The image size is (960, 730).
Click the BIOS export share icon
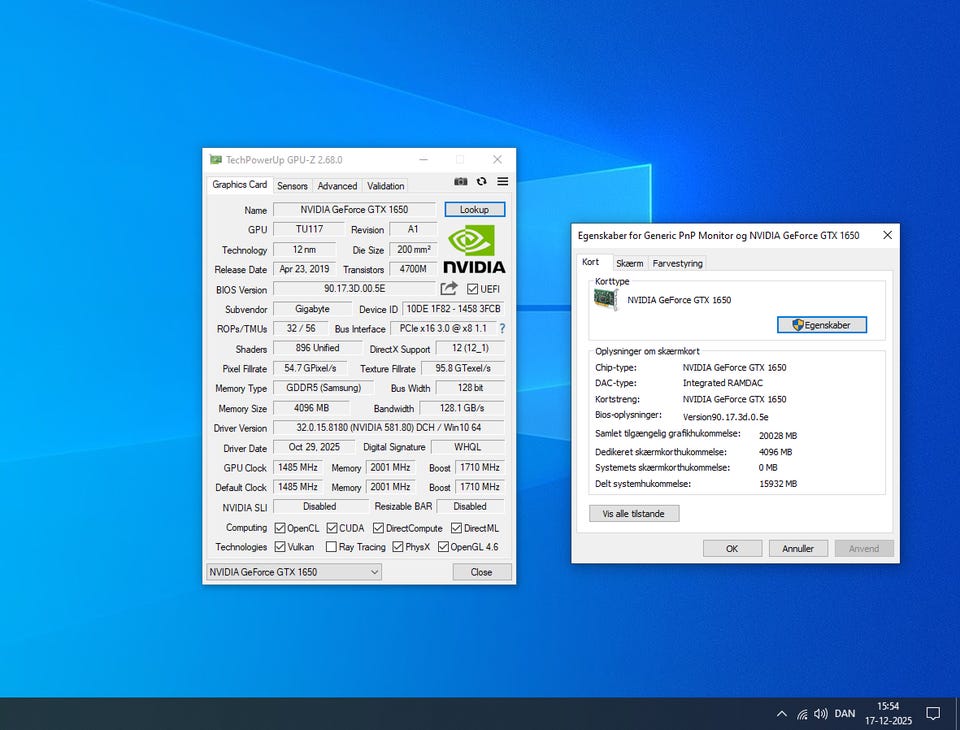point(449,289)
